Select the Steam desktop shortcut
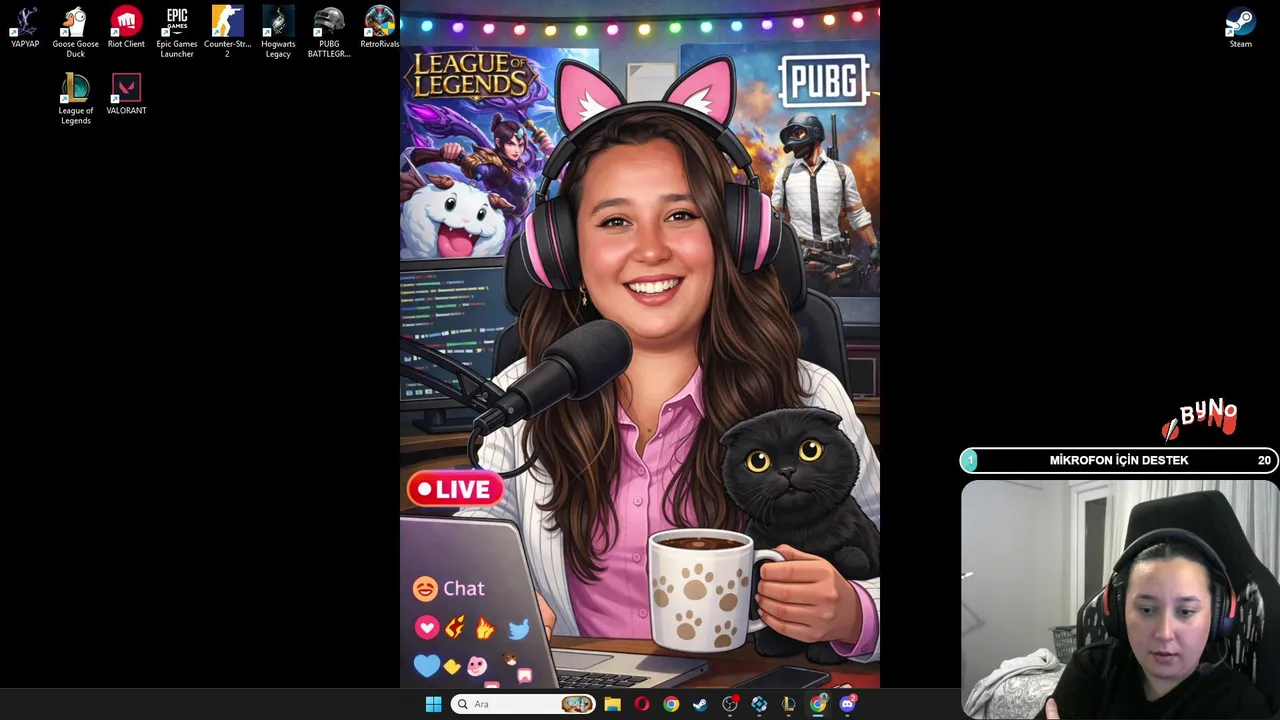1280x720 pixels. (x=1240, y=28)
